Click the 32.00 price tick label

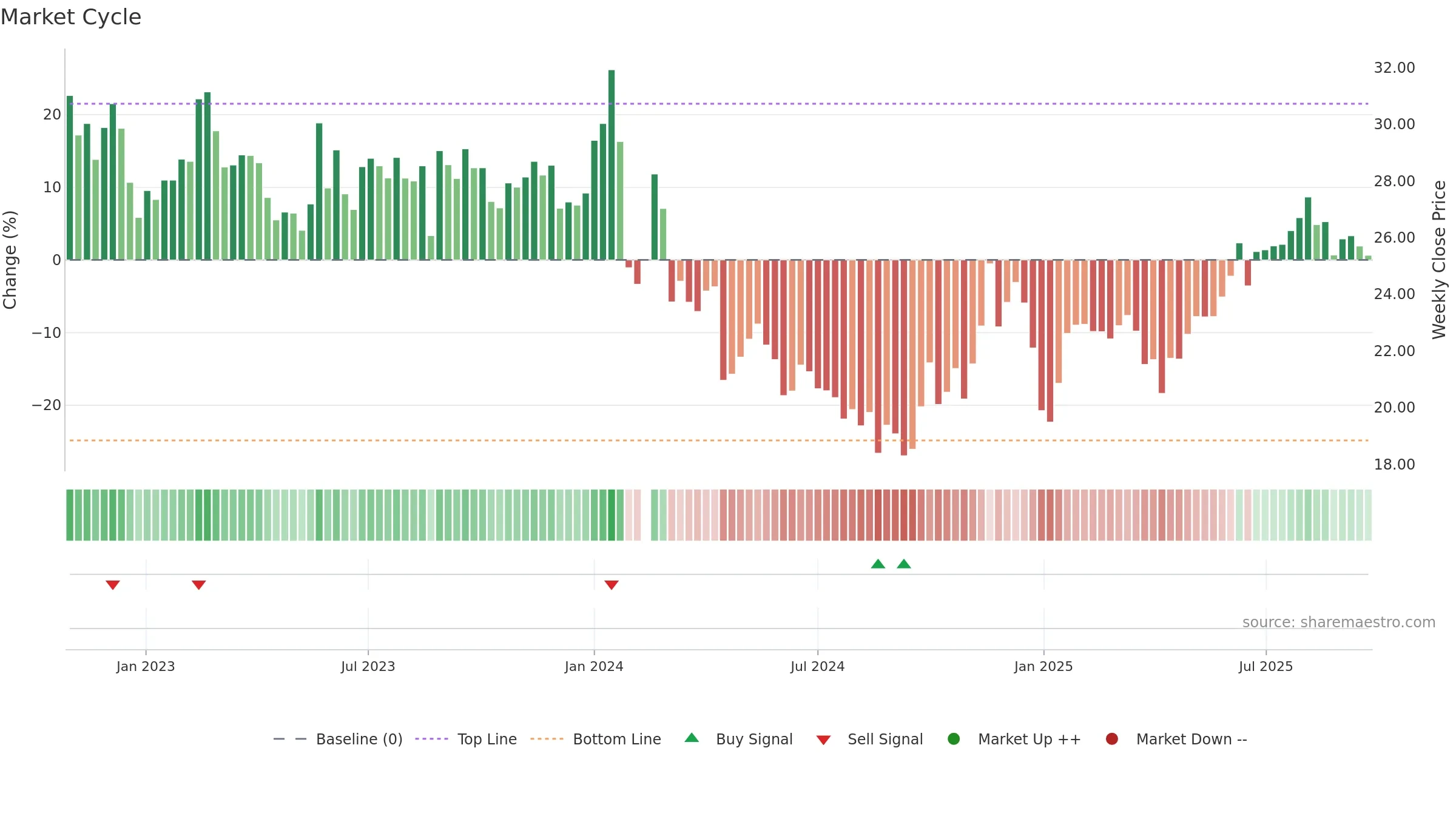[1394, 67]
